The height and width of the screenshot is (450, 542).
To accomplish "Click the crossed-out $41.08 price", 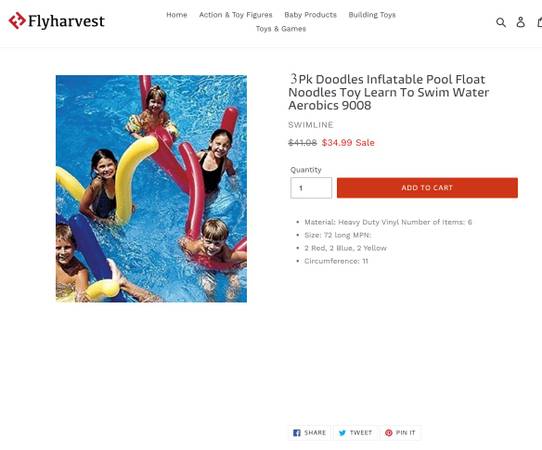I will coord(302,143).
